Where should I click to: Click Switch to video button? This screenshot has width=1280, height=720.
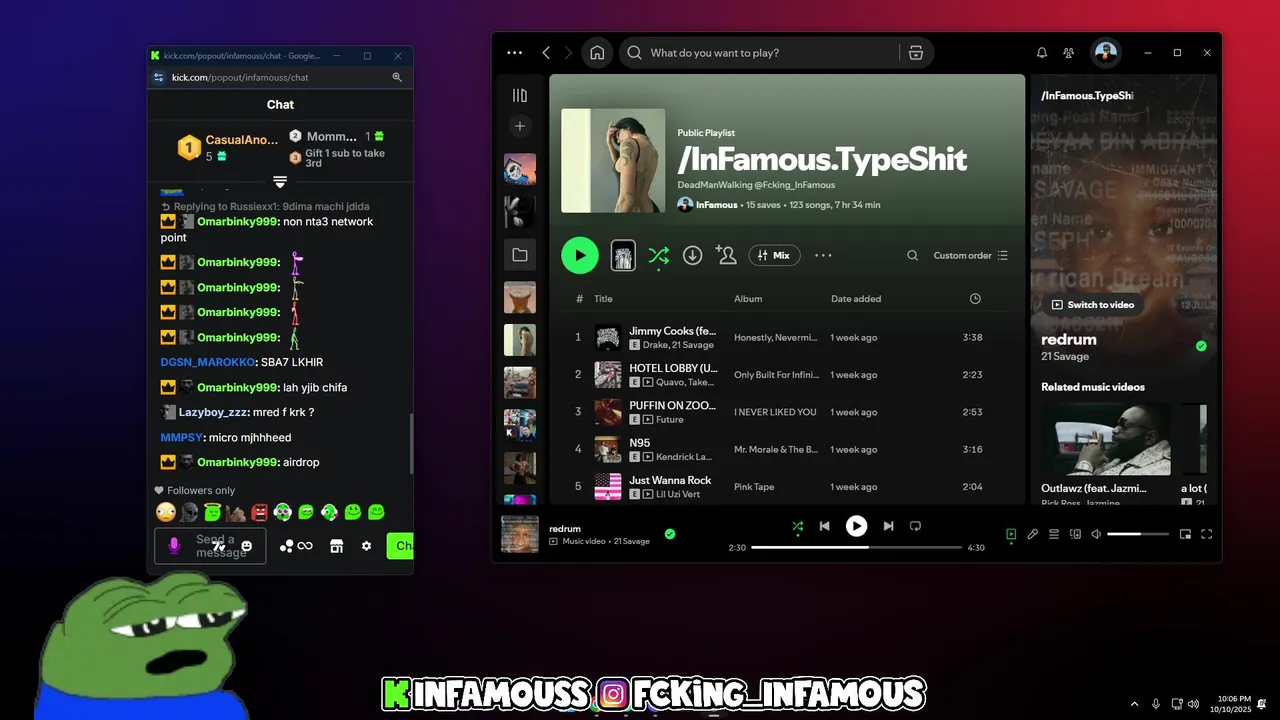[x=1093, y=304]
